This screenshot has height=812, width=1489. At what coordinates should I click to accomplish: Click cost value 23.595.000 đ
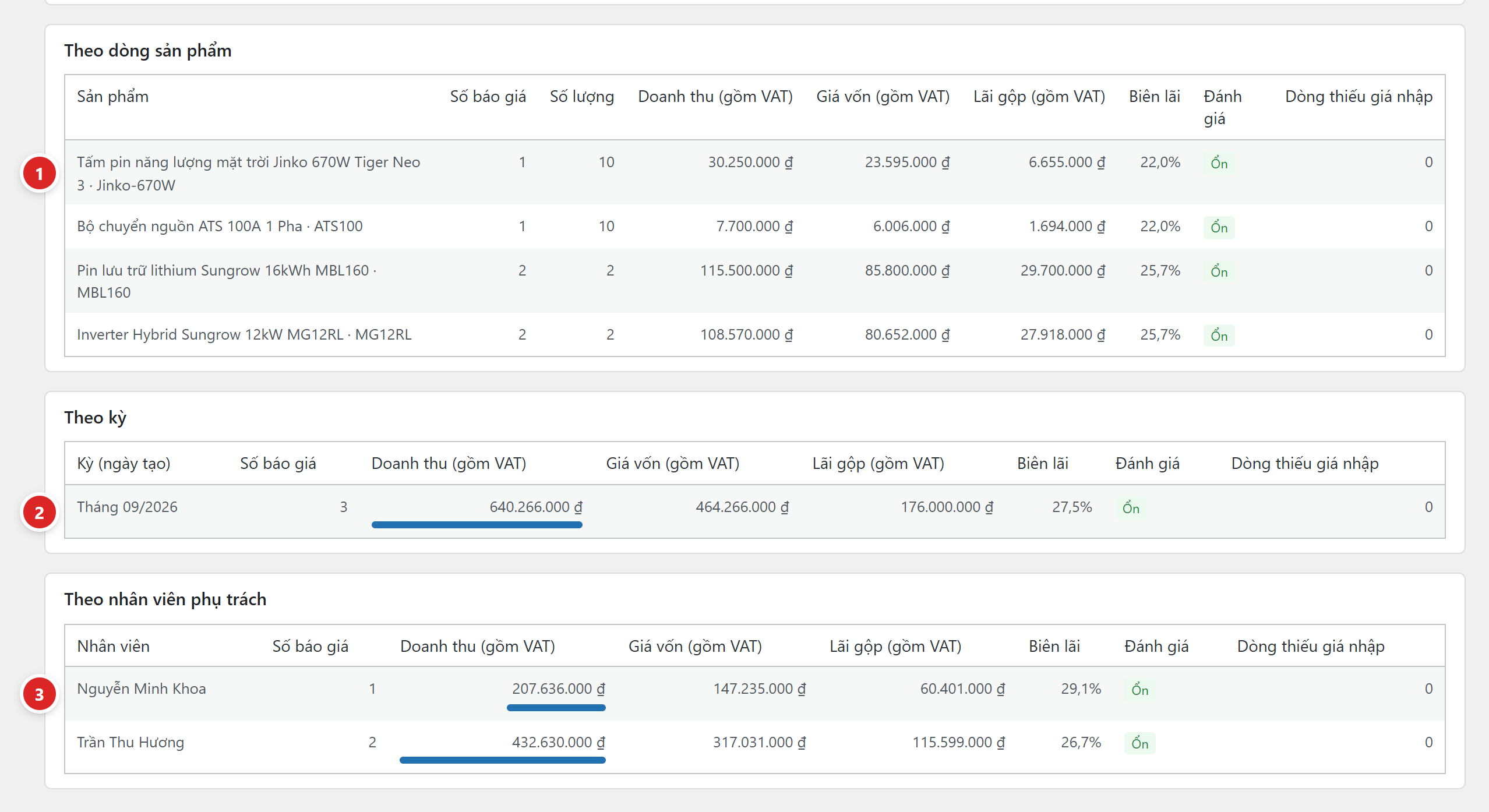pos(907,162)
